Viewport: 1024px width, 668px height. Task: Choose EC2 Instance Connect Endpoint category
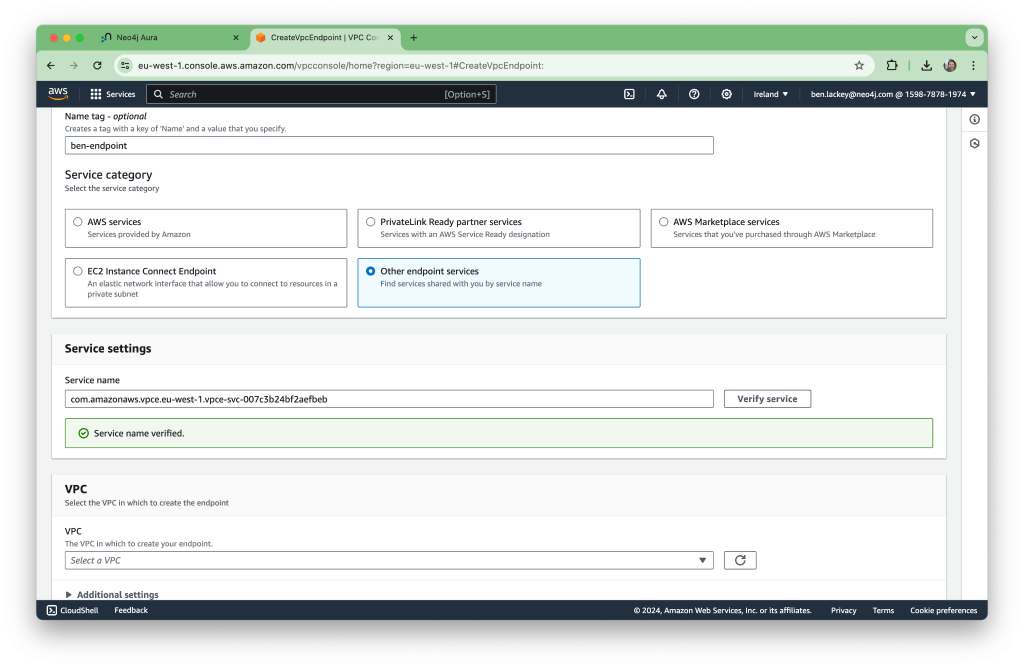click(x=77, y=270)
